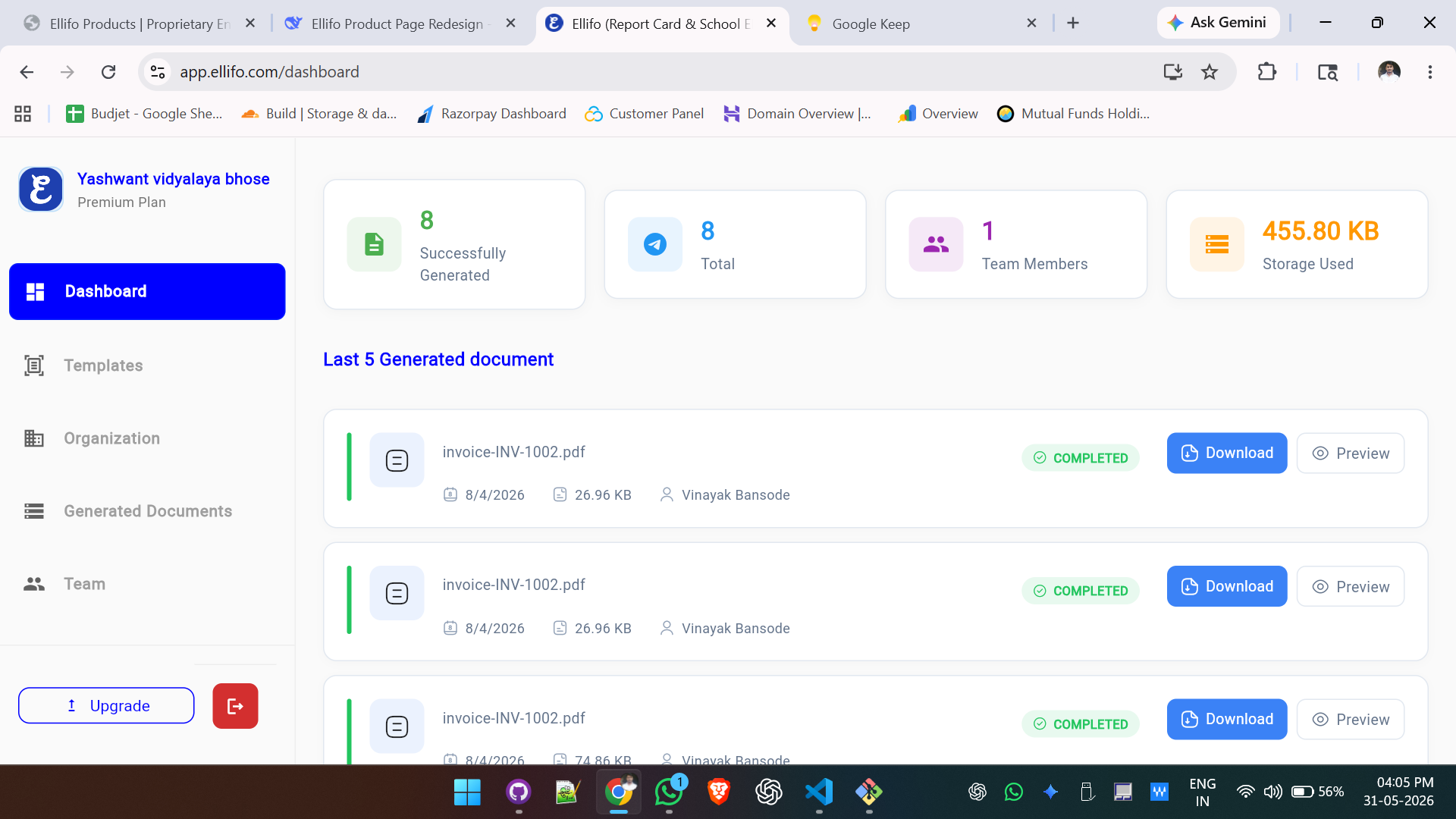Image resolution: width=1456 pixels, height=819 pixels.
Task: Click the first invoice-INV-1002.pdf filename
Action: pyautogui.click(x=514, y=452)
